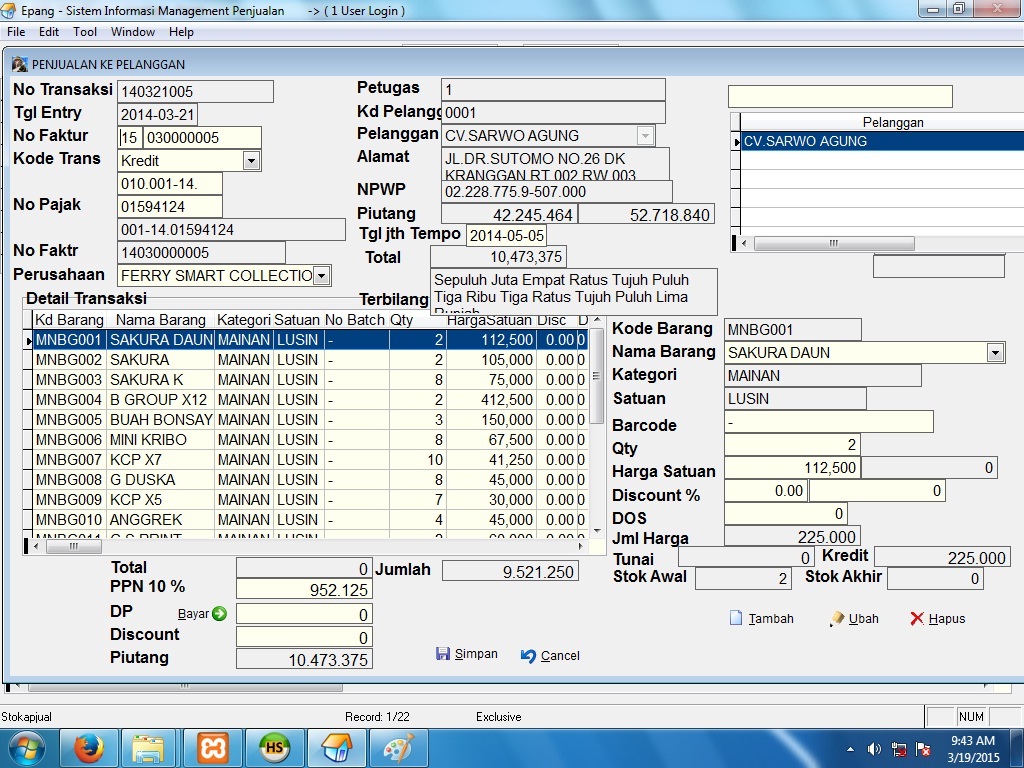Expand the Kode Trans Kredit dropdown
The height and width of the screenshot is (768, 1024).
(251, 160)
